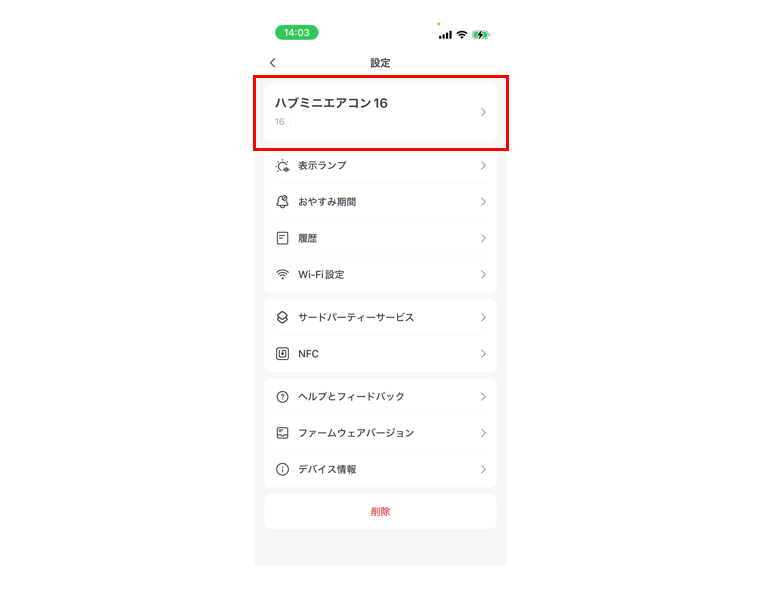Tap the 14:03 green time pill
Screen dimensions: 772x614
tap(296, 32)
